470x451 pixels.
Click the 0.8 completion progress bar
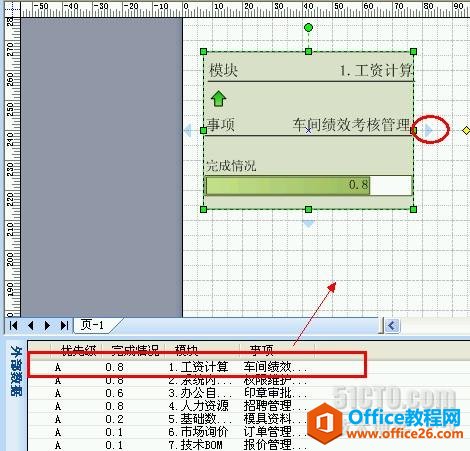309,185
